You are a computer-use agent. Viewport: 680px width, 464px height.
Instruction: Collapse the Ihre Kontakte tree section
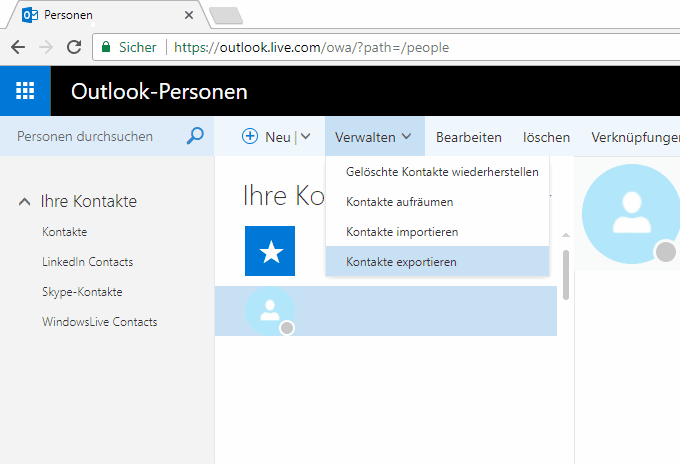coord(25,202)
